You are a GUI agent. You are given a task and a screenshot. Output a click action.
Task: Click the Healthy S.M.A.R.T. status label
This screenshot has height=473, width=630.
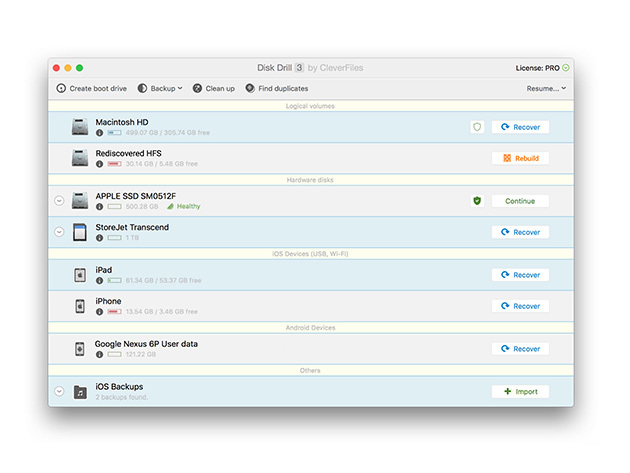coord(184,207)
